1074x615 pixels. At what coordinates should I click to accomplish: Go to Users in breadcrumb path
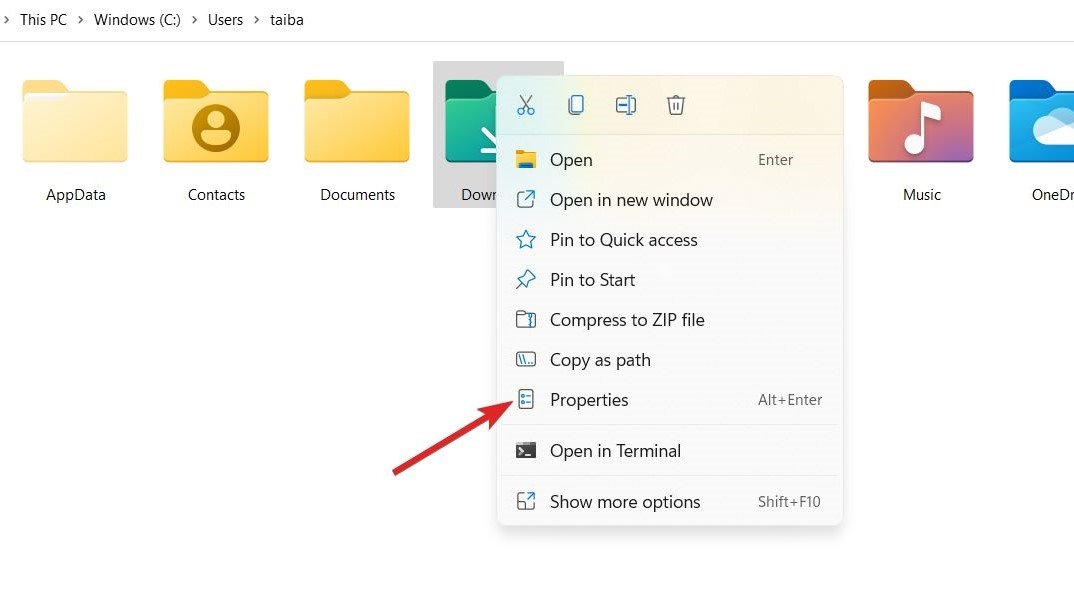225,20
